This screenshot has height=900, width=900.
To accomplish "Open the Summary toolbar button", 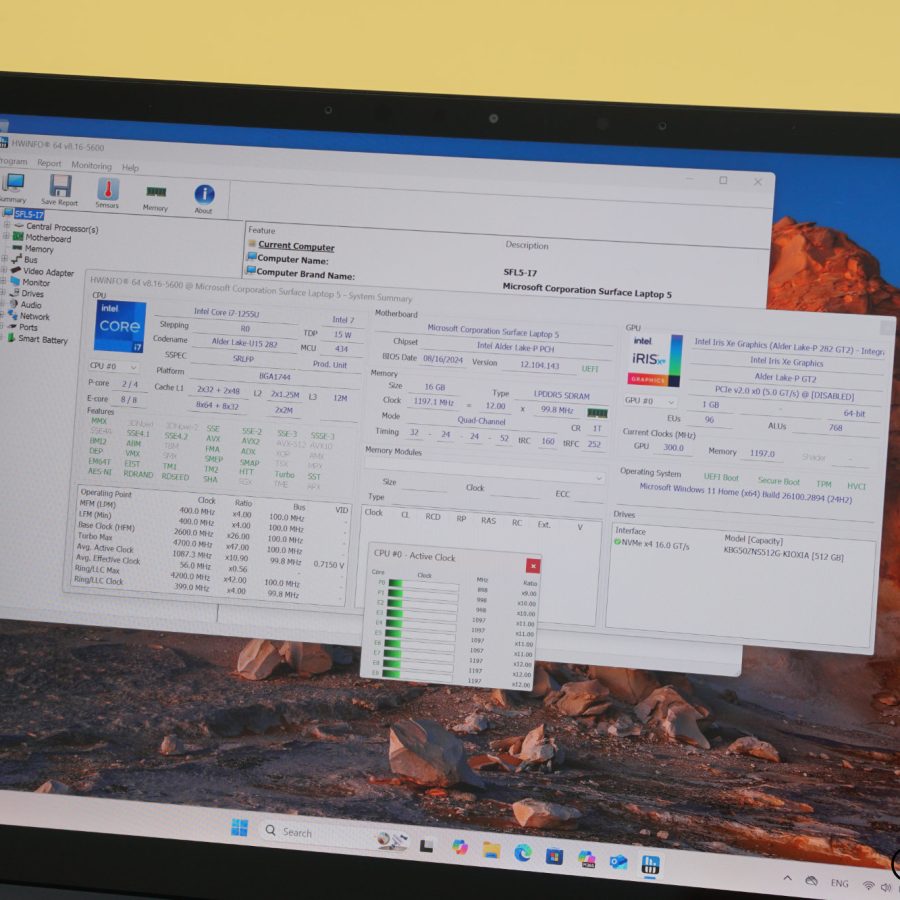I will pos(13,188).
